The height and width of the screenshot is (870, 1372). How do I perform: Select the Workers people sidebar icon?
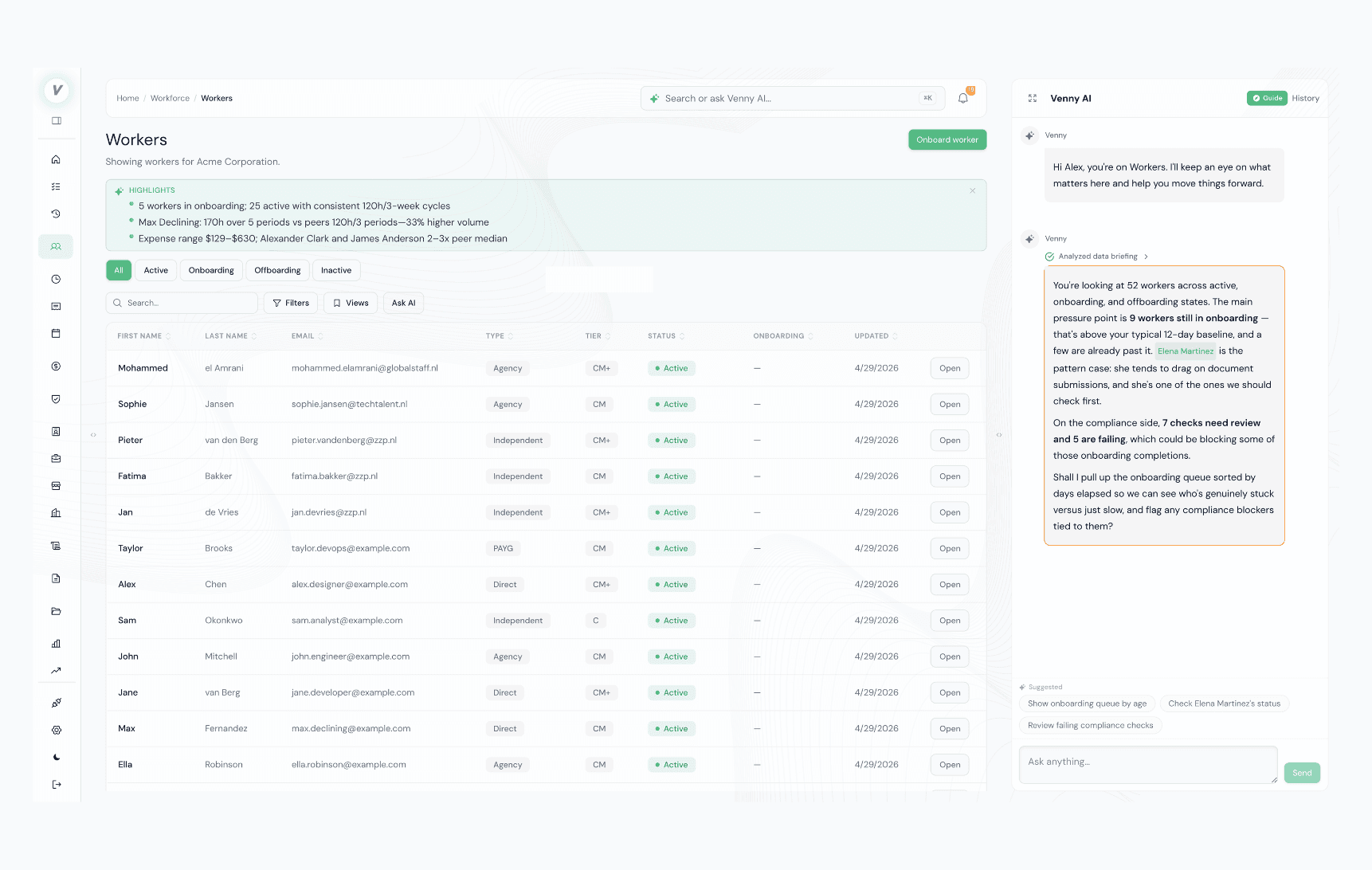[x=56, y=246]
